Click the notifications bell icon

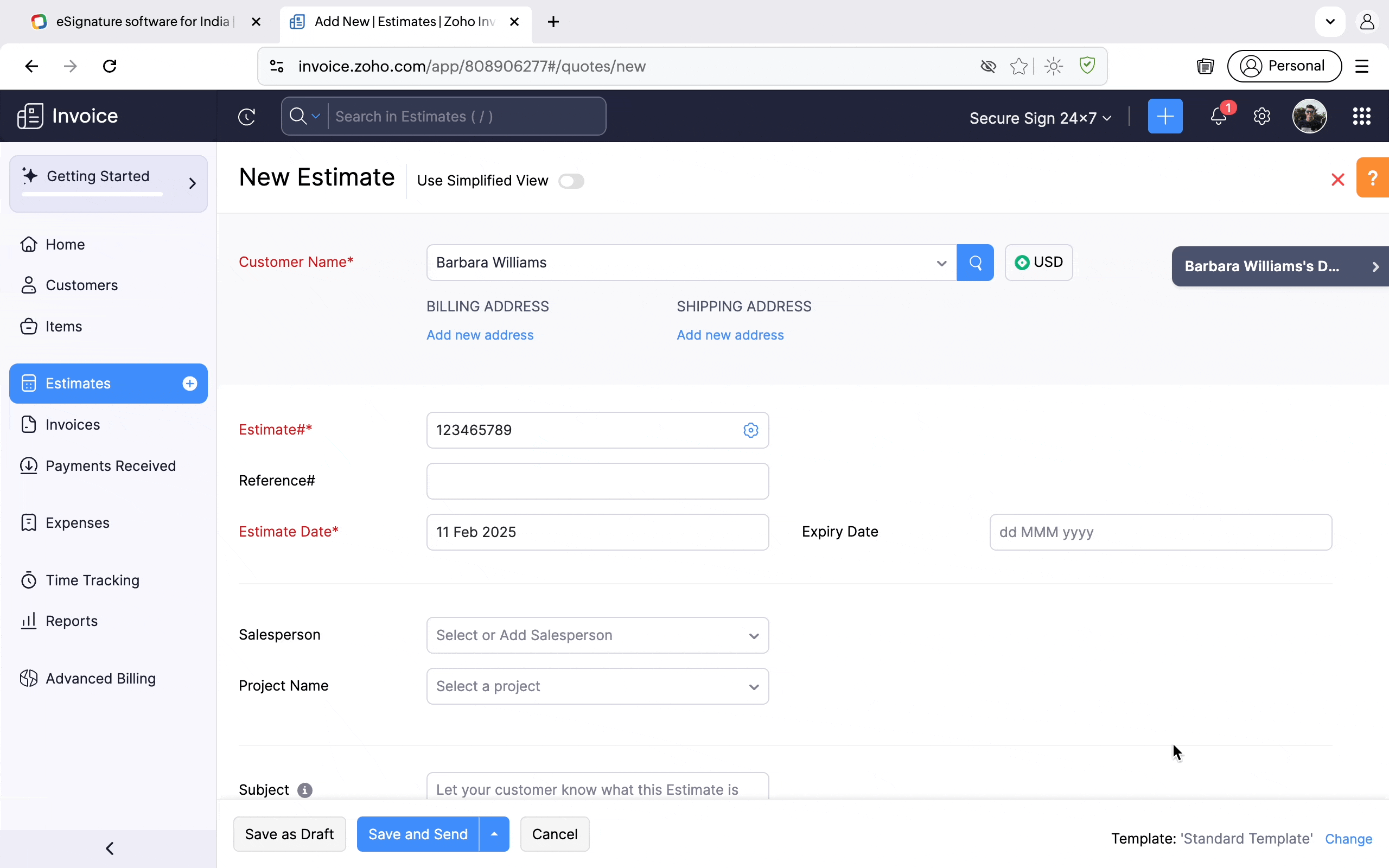[x=1218, y=117]
